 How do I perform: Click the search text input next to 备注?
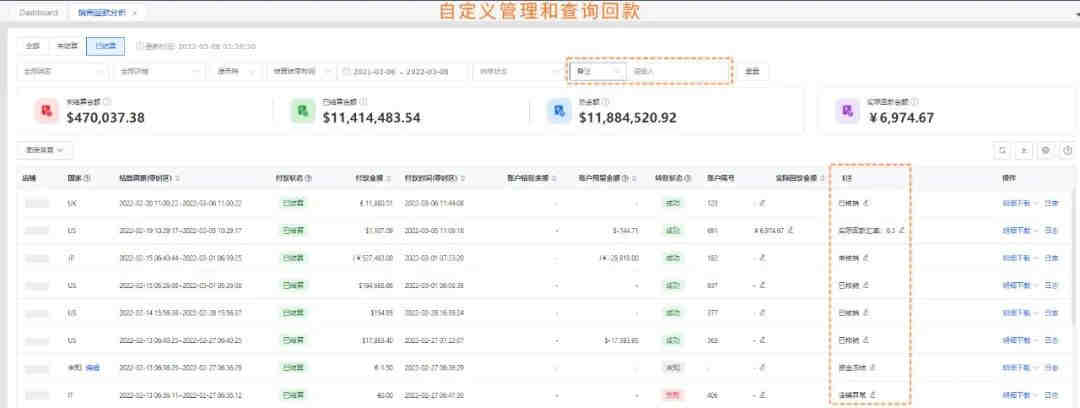(680, 71)
